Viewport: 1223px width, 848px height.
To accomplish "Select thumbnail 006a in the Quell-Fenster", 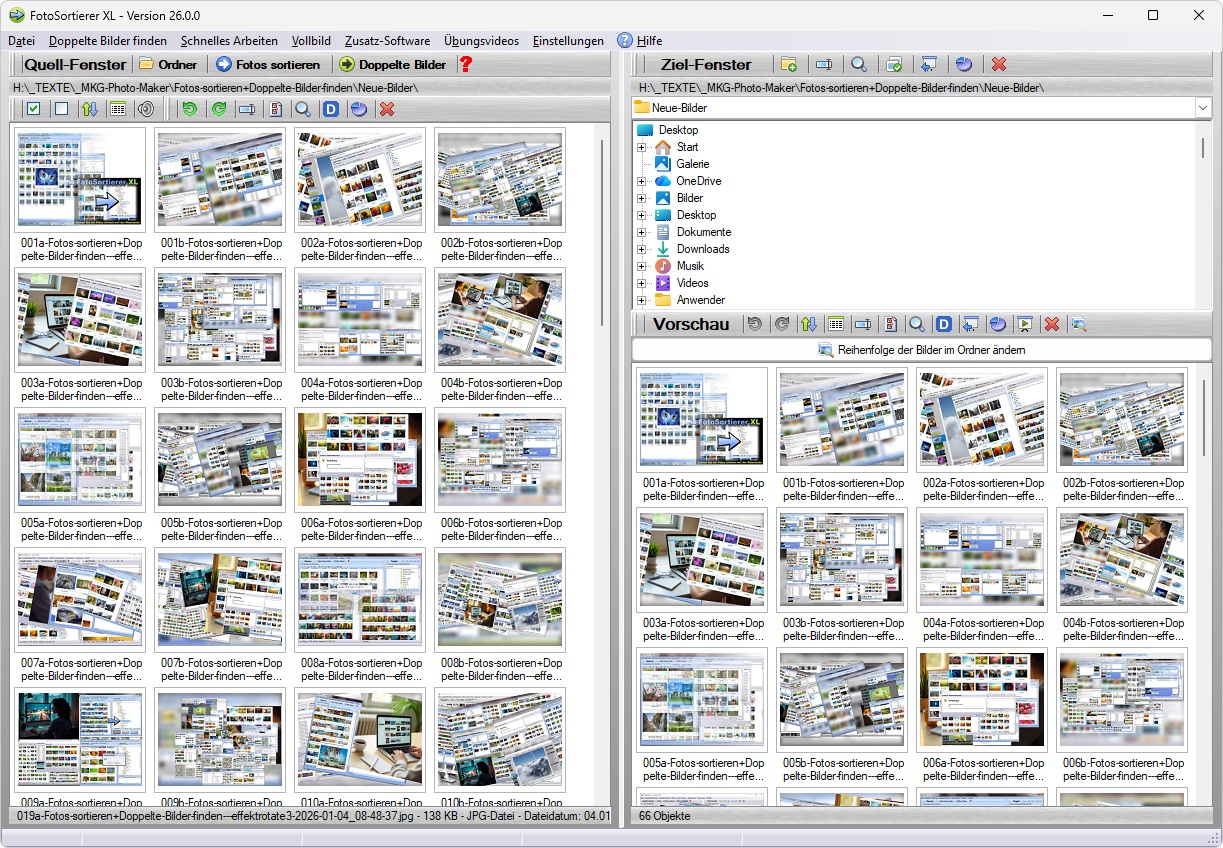I will (x=360, y=458).
